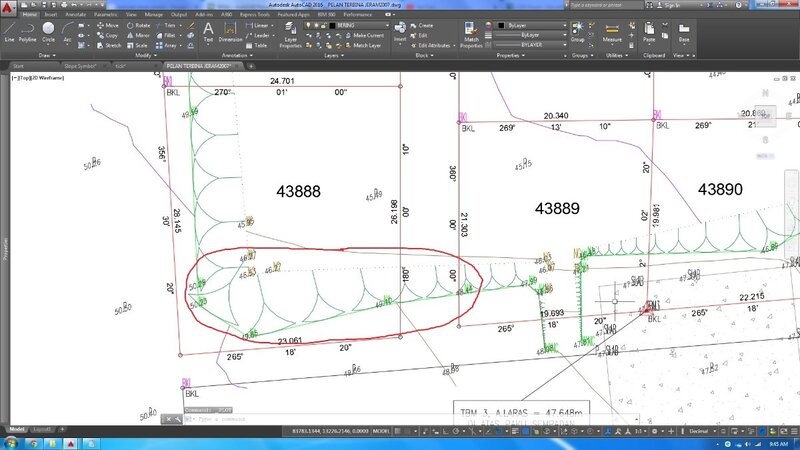
Task: Toggle MODEL space button in status bar
Action: [x=380, y=430]
